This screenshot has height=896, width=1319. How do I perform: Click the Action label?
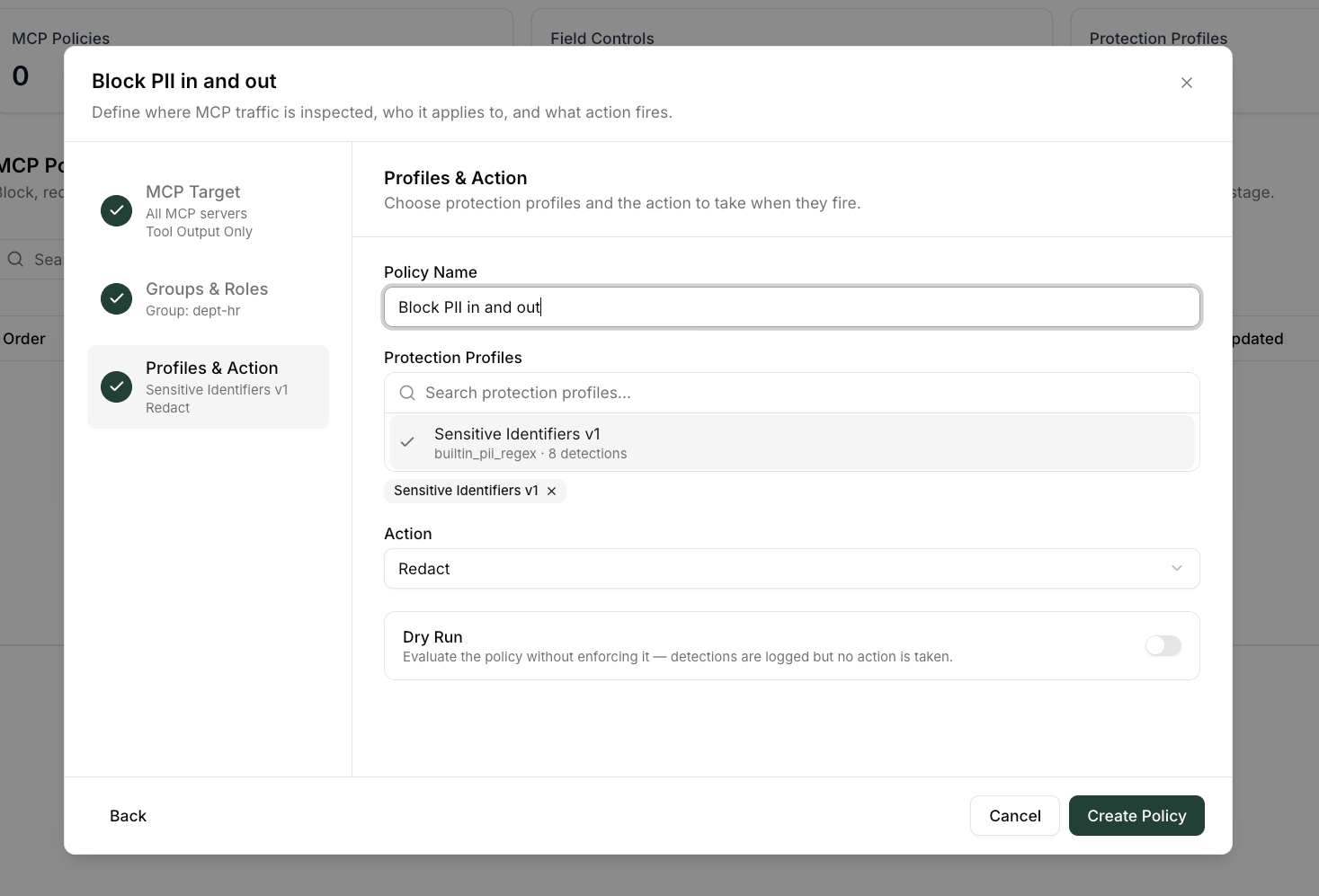point(407,534)
